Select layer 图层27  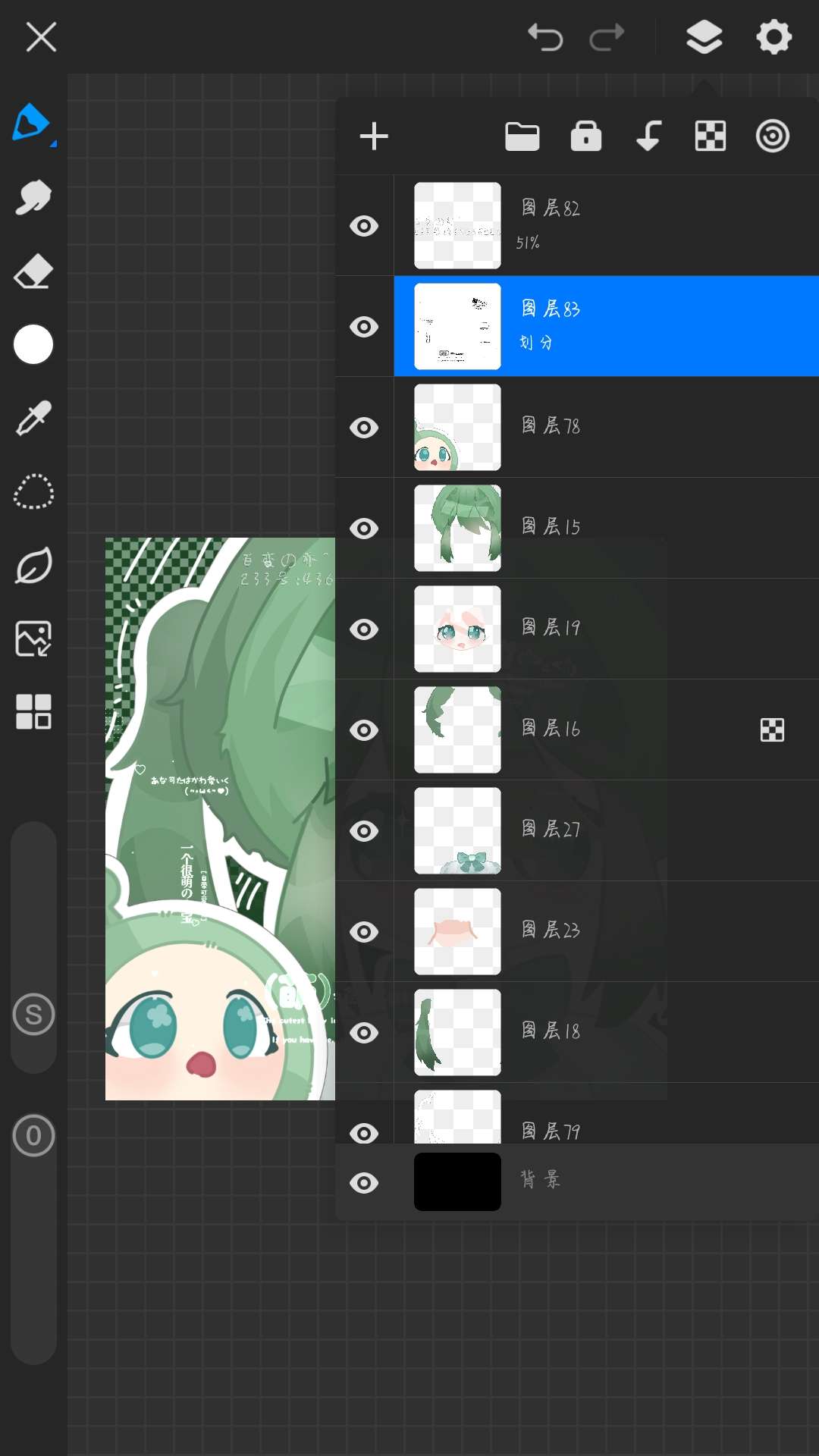[607, 831]
